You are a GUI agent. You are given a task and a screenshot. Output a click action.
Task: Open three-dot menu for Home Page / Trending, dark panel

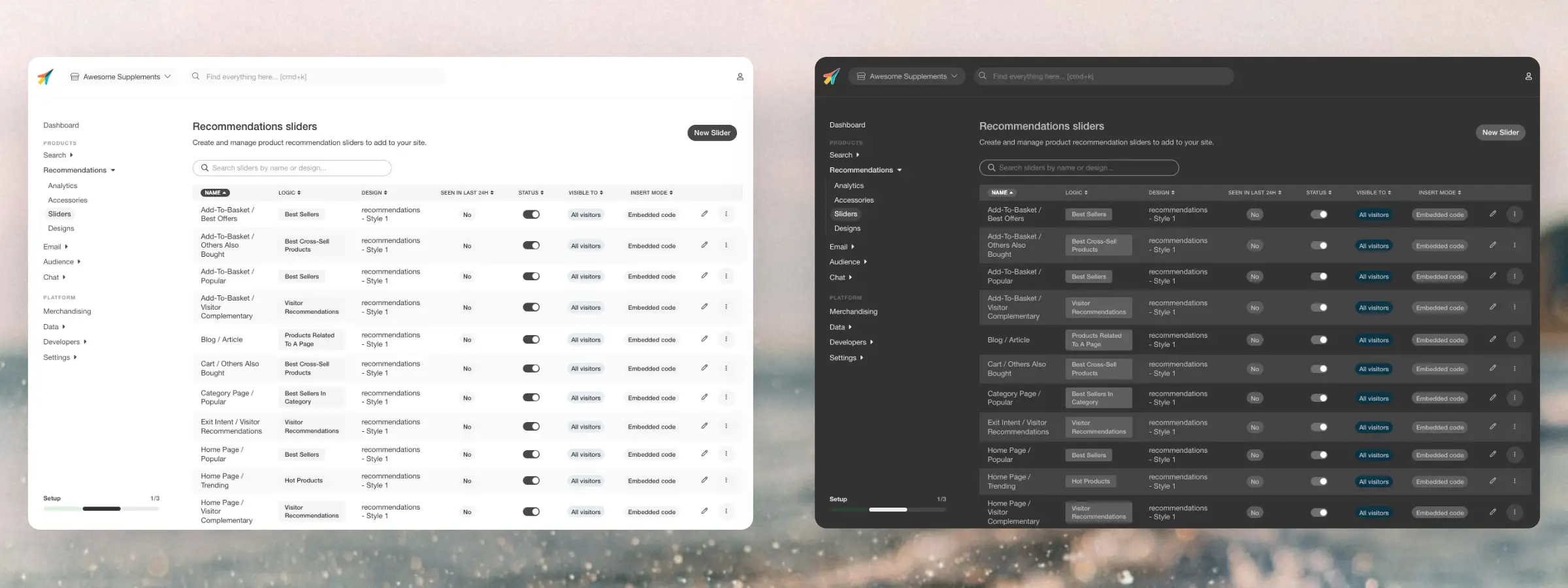1514,481
